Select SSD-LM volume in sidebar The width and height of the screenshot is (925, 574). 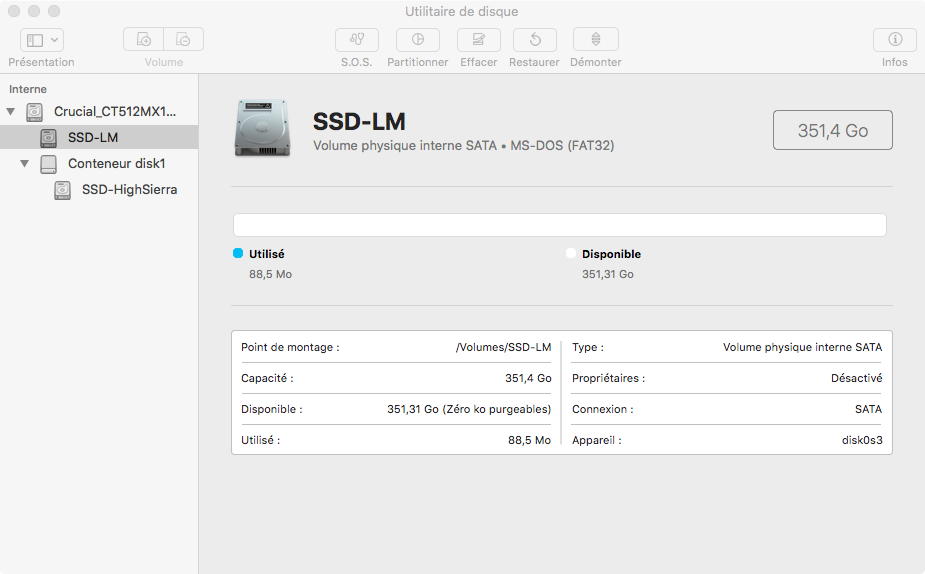click(x=93, y=137)
